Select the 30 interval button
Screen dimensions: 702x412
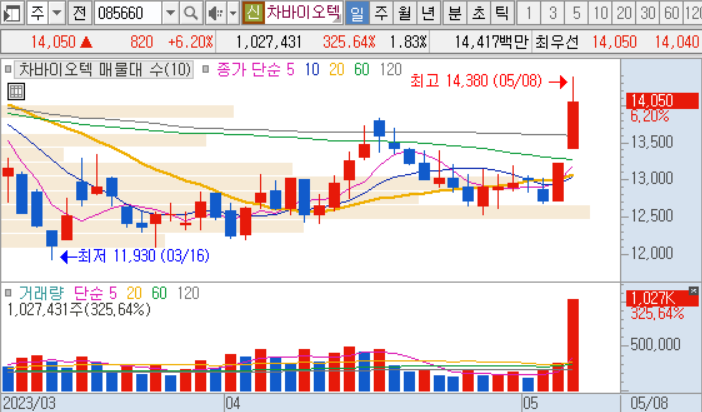tap(647, 13)
